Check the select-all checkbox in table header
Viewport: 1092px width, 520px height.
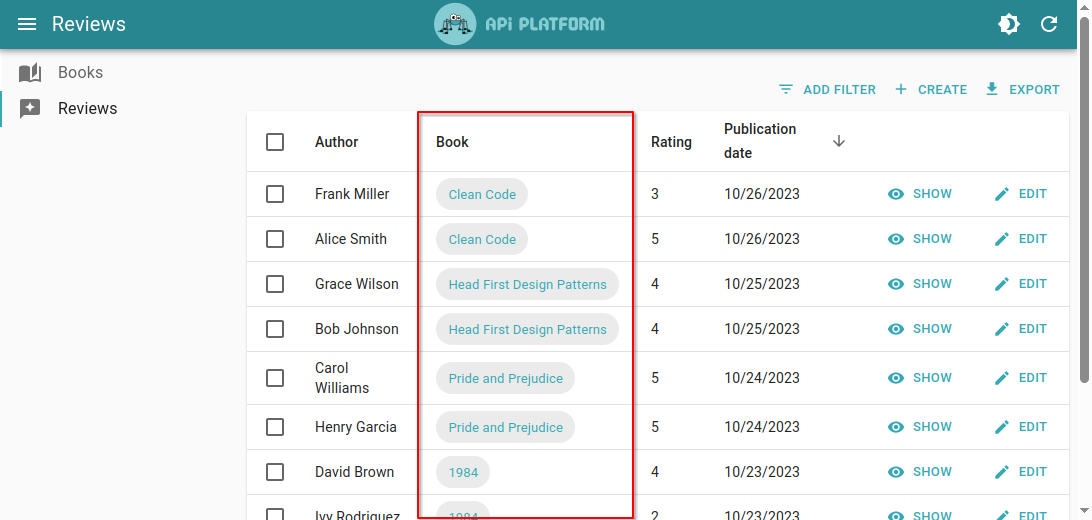pyautogui.click(x=275, y=142)
